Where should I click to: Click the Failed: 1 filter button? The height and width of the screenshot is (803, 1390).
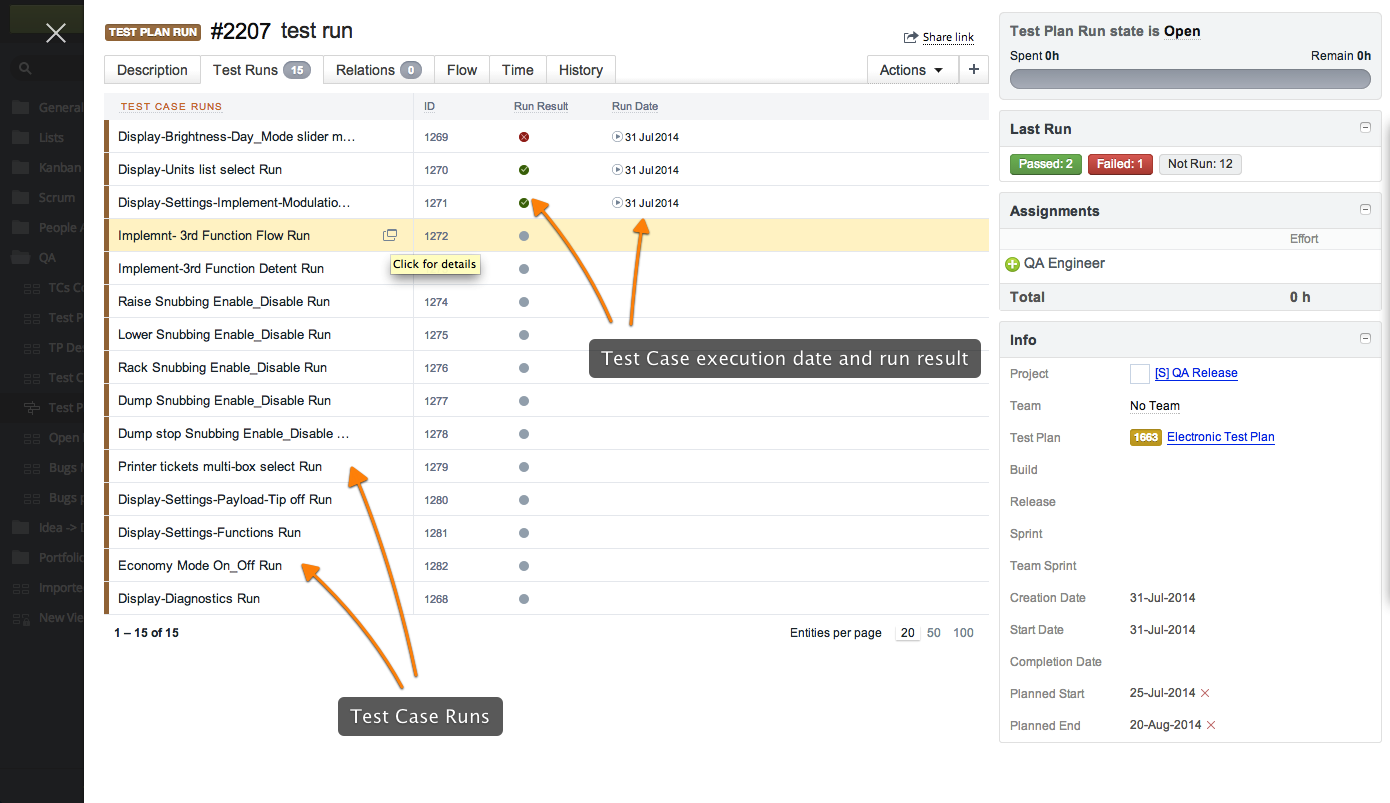pos(1120,164)
